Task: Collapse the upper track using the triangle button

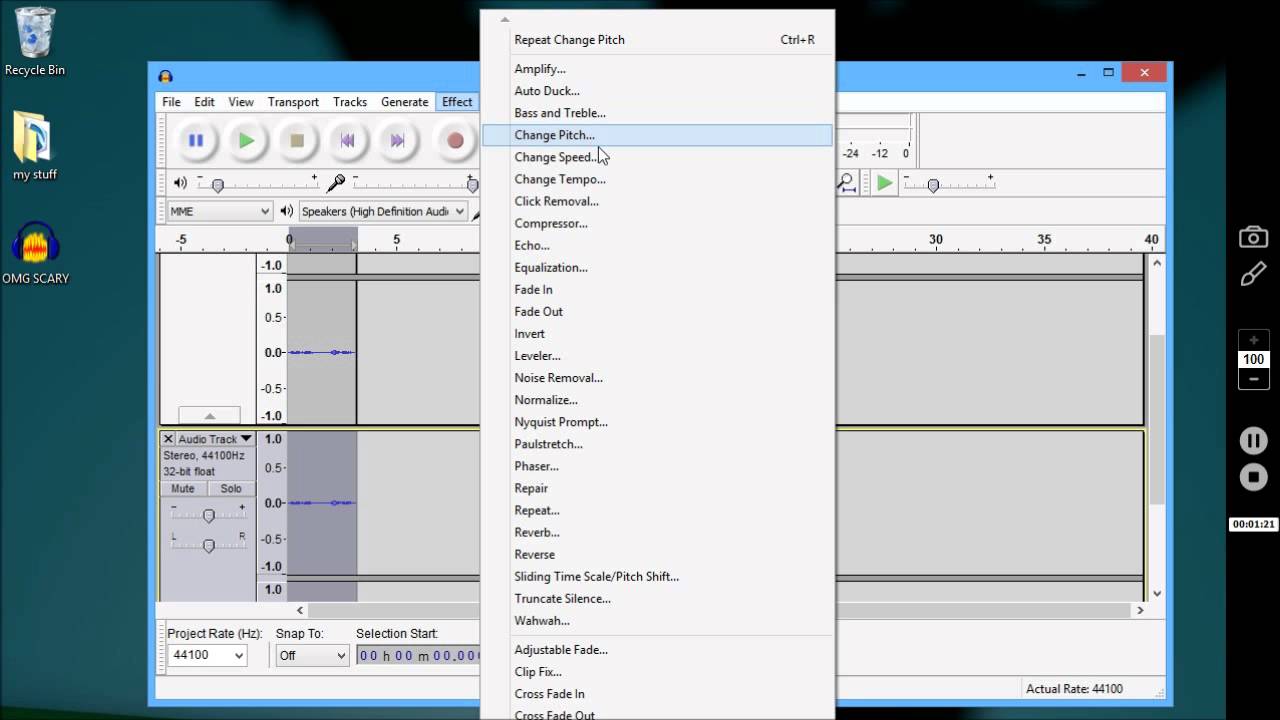Action: coord(209,415)
